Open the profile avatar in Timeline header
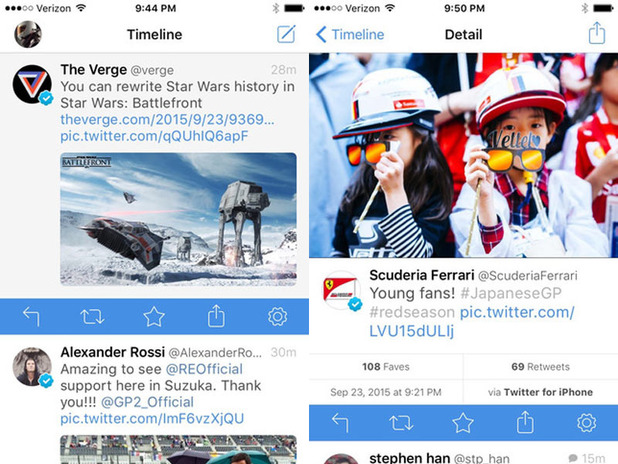Image resolution: width=618 pixels, height=464 pixels. tap(28, 34)
